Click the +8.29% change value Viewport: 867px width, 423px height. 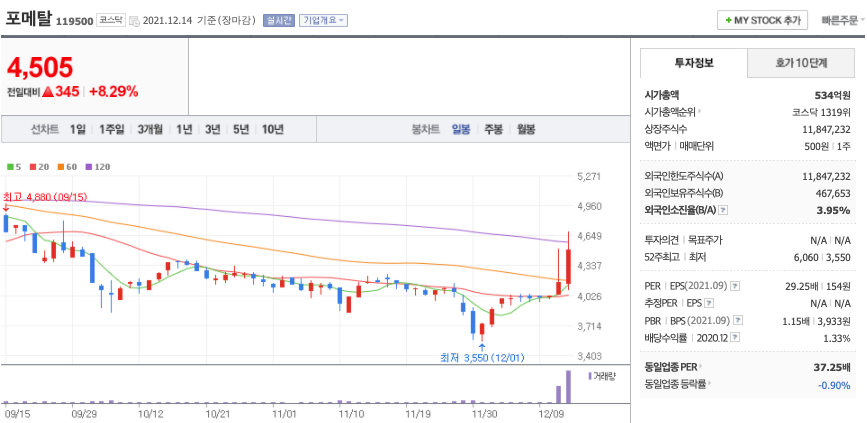(113, 92)
